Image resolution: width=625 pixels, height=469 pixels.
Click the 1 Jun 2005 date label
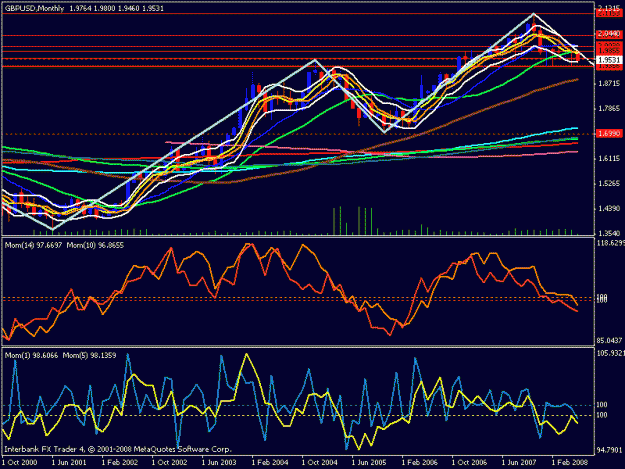coord(369,463)
